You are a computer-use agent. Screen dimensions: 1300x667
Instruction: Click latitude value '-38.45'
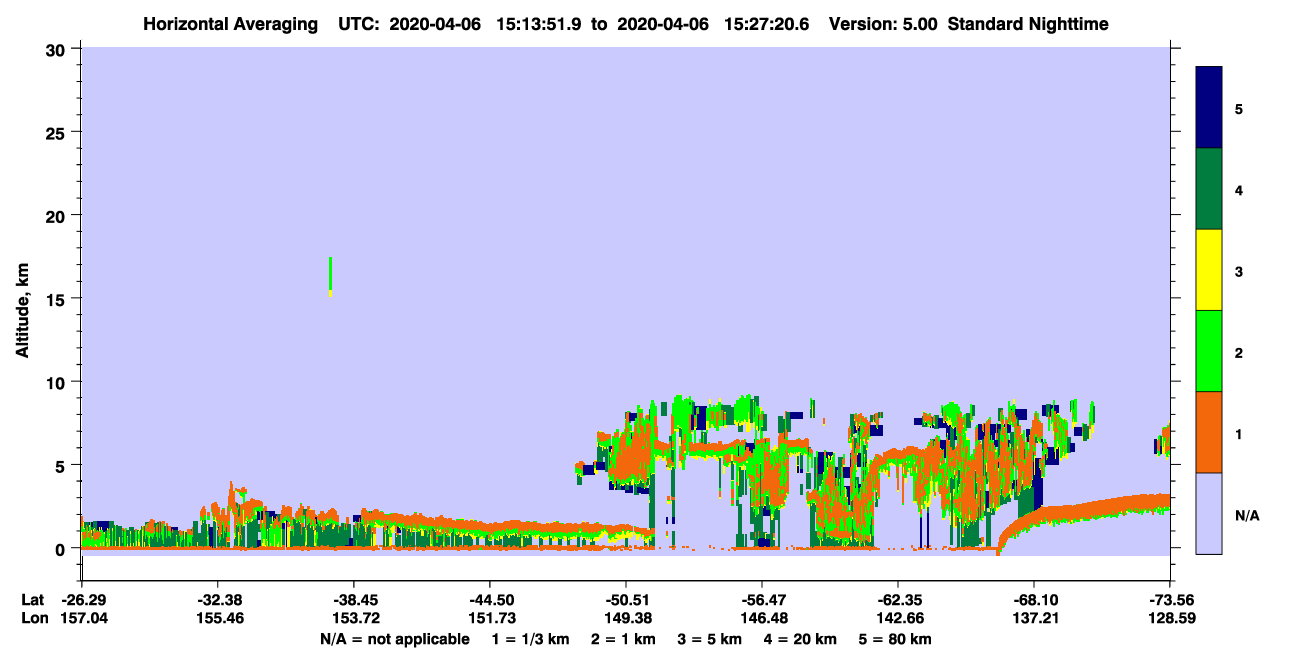[354, 600]
